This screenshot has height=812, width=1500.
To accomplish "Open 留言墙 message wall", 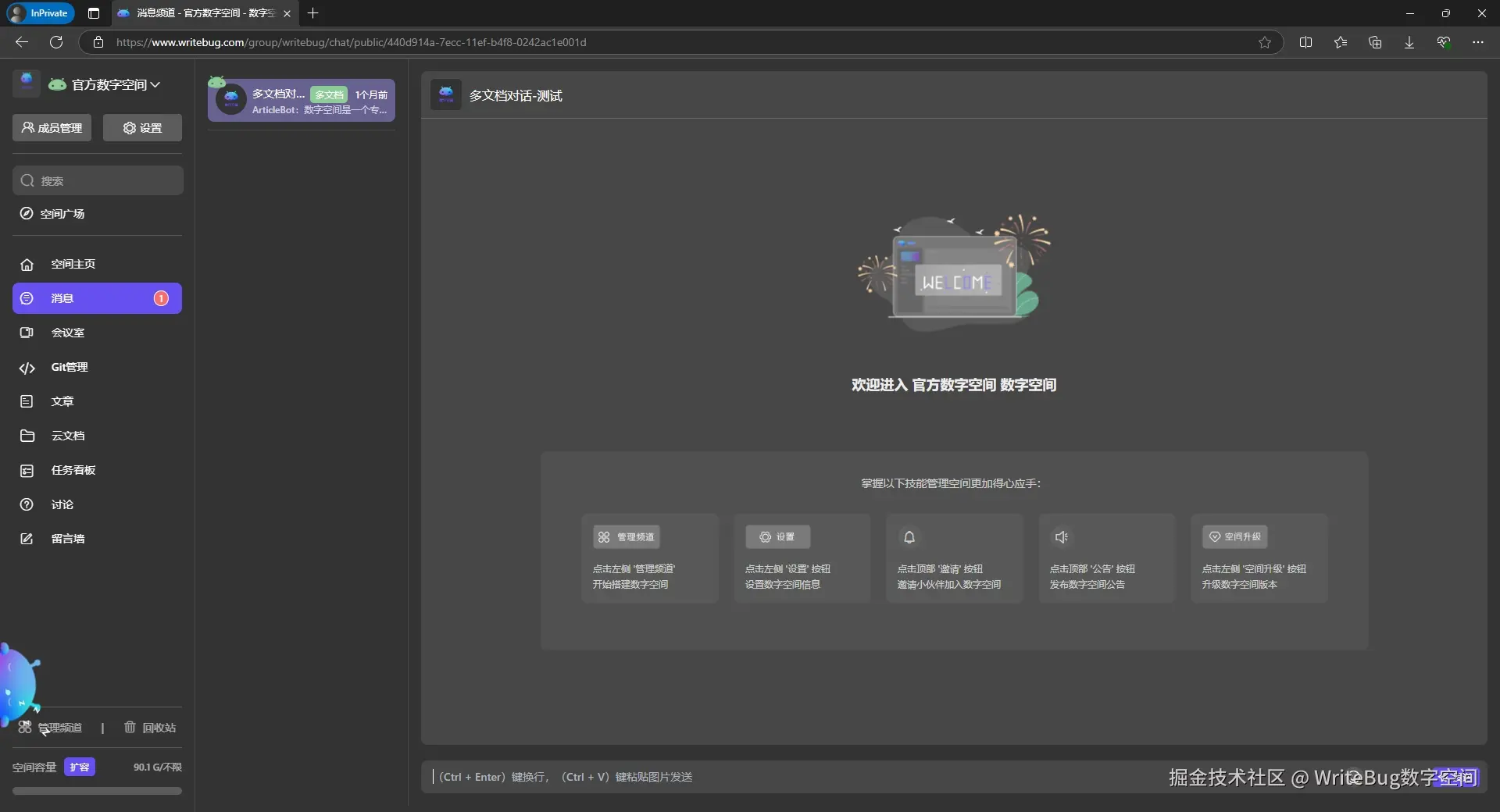I will click(x=67, y=539).
